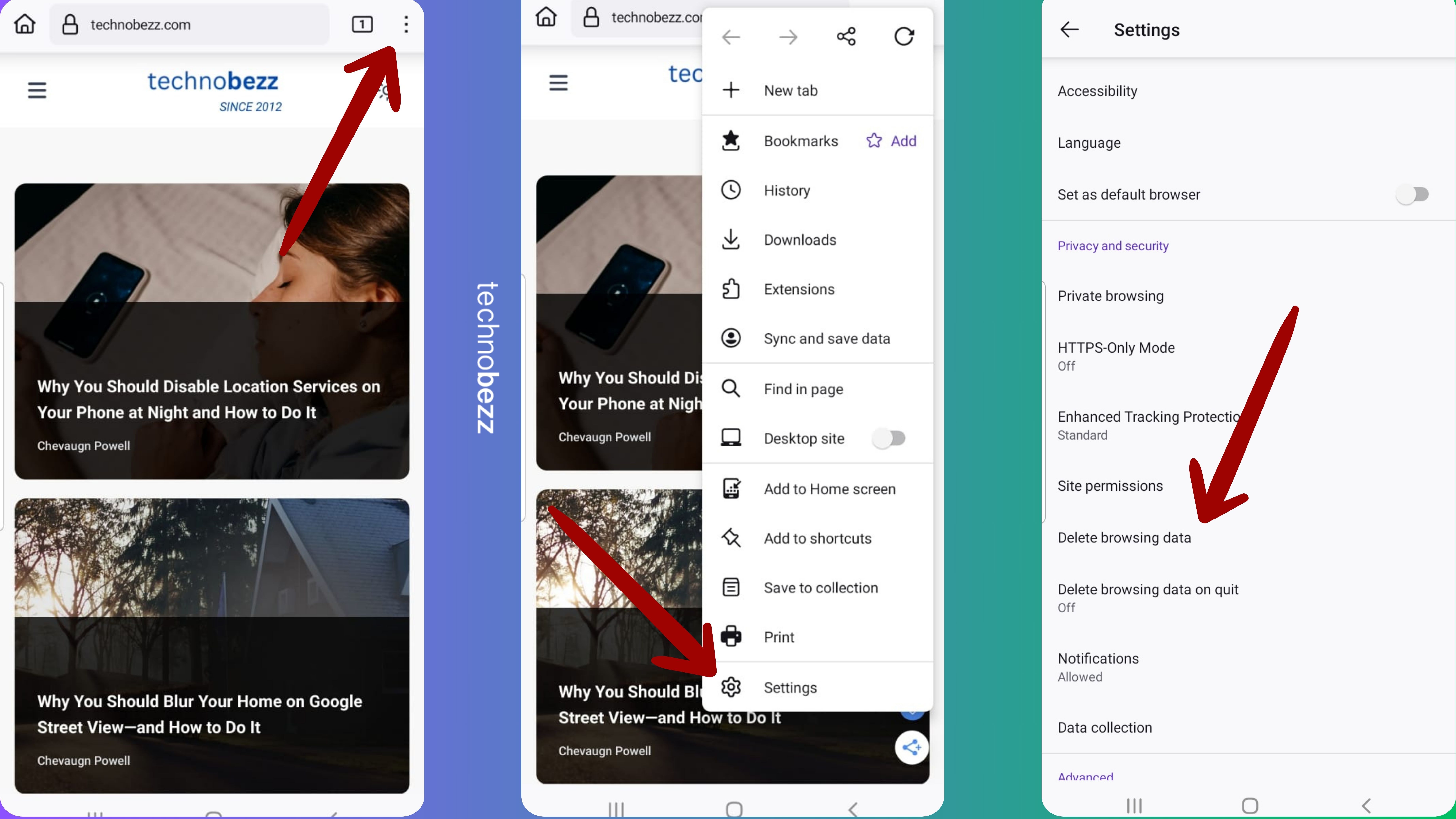Open Settings from the browser menu
Image resolution: width=1456 pixels, height=819 pixels.
[817, 687]
